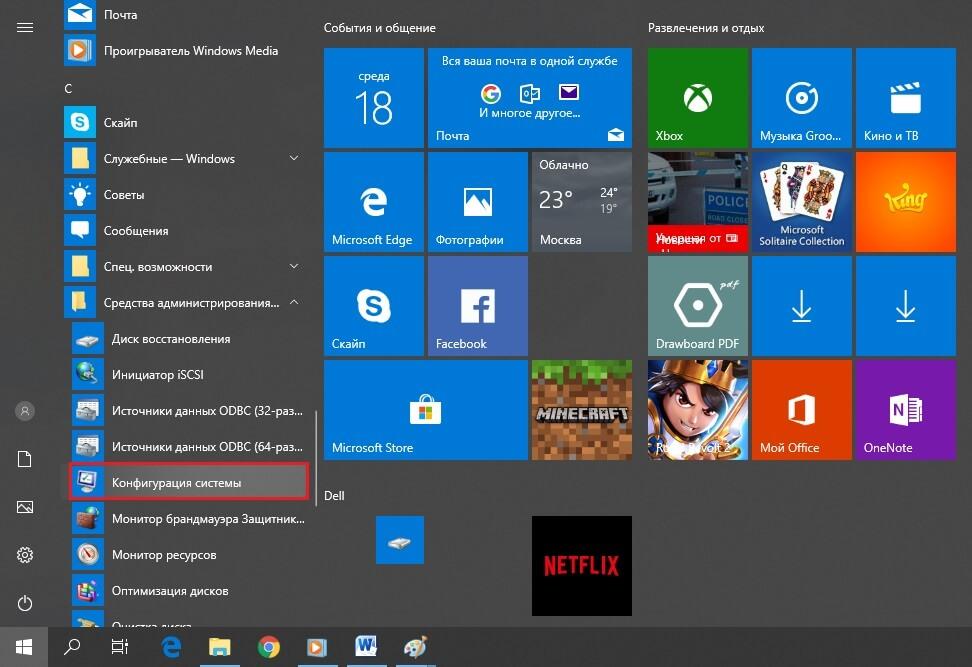Open the Кино и ТВ tile

(906, 98)
